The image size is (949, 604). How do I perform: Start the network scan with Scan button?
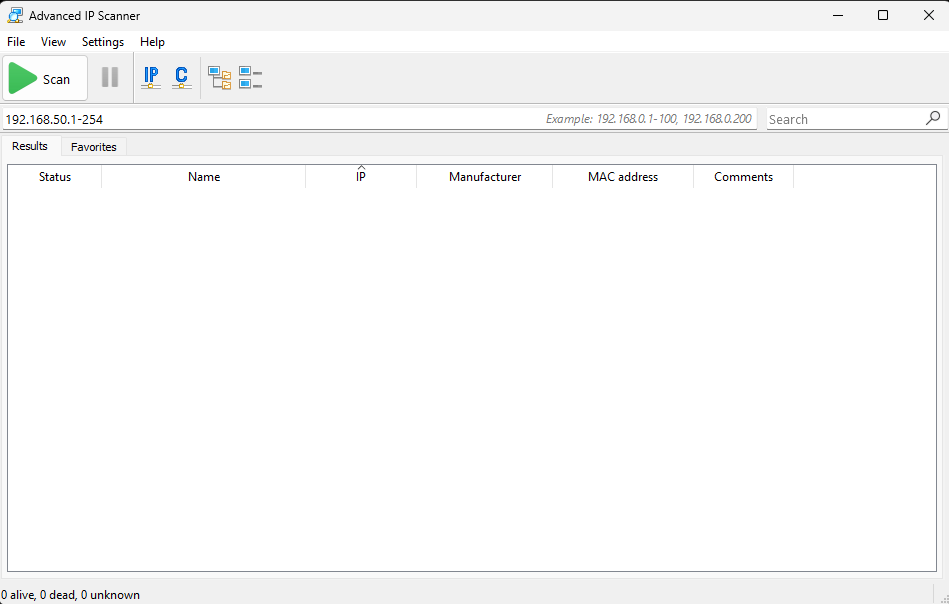click(45, 78)
